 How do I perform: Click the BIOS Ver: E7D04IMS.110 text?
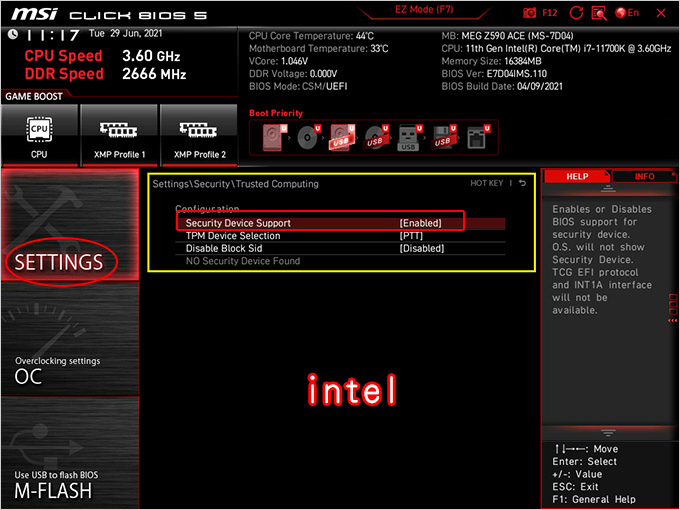[x=494, y=74]
